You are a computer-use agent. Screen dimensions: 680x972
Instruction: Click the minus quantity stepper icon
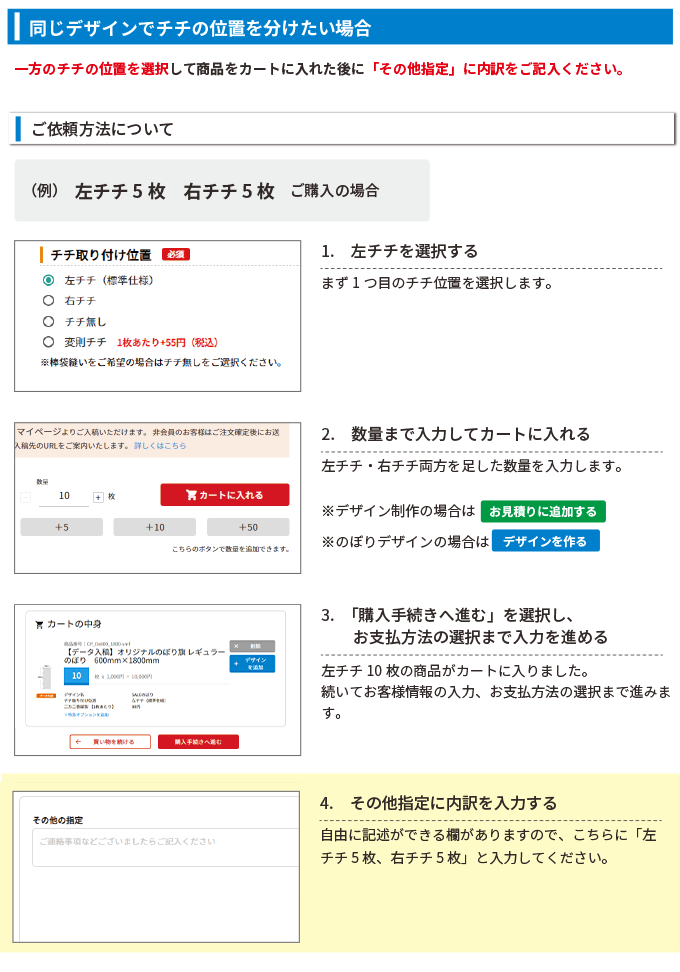pyautogui.click(x=26, y=496)
